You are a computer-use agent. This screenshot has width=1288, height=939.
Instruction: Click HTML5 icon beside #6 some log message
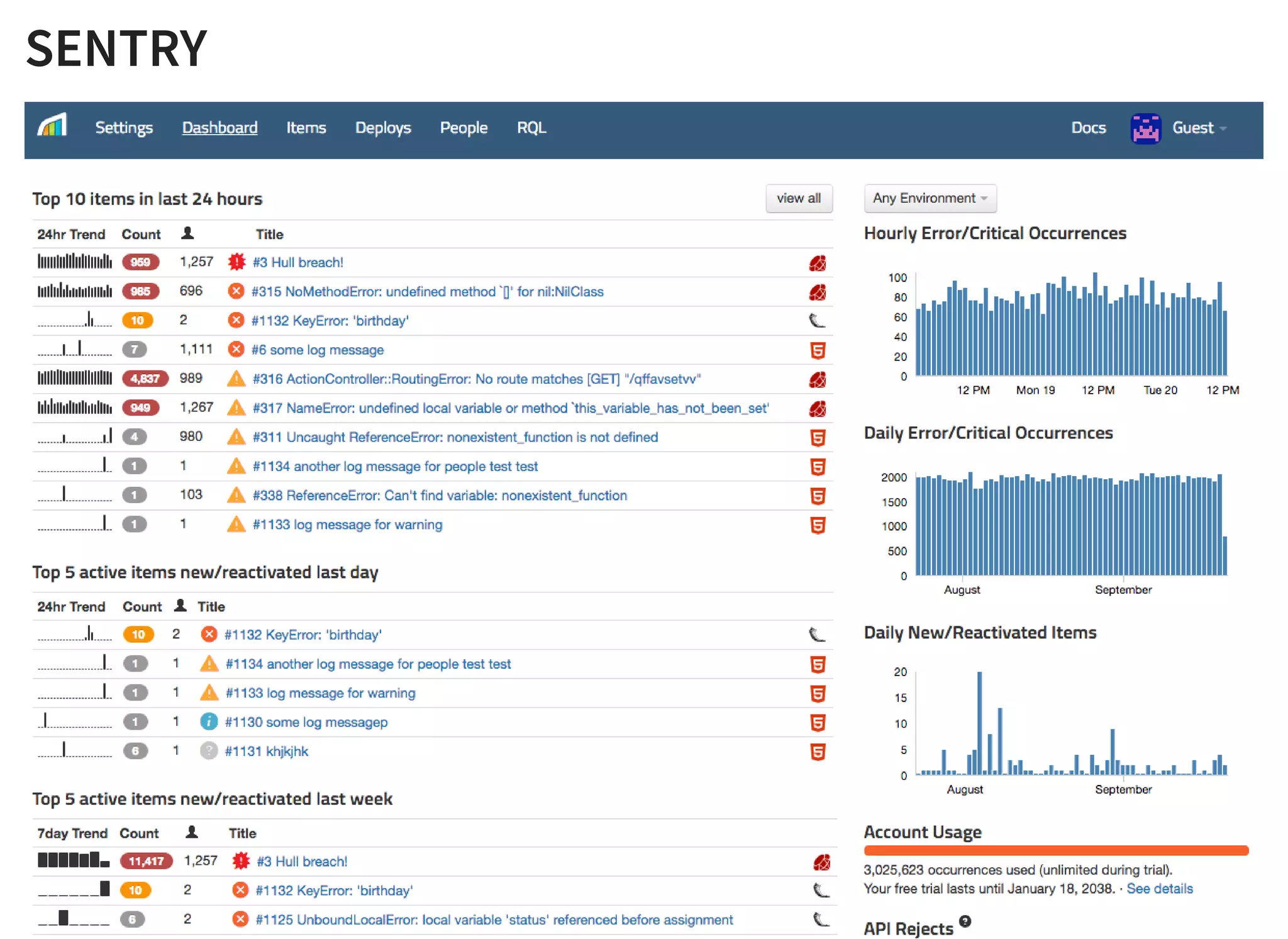817,350
